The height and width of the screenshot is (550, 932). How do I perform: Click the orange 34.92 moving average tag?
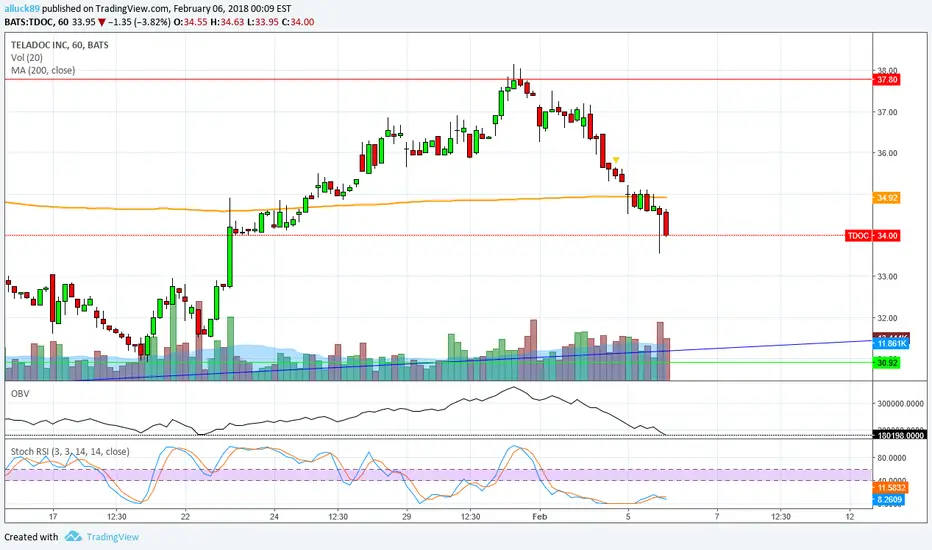click(886, 197)
